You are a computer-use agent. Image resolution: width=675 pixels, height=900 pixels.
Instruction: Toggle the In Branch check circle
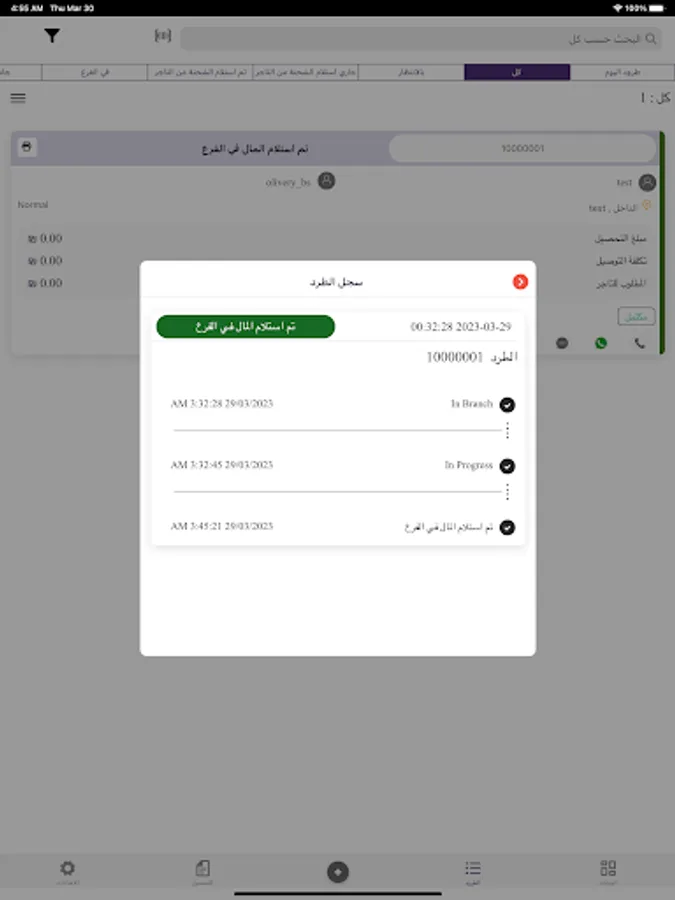click(x=507, y=405)
